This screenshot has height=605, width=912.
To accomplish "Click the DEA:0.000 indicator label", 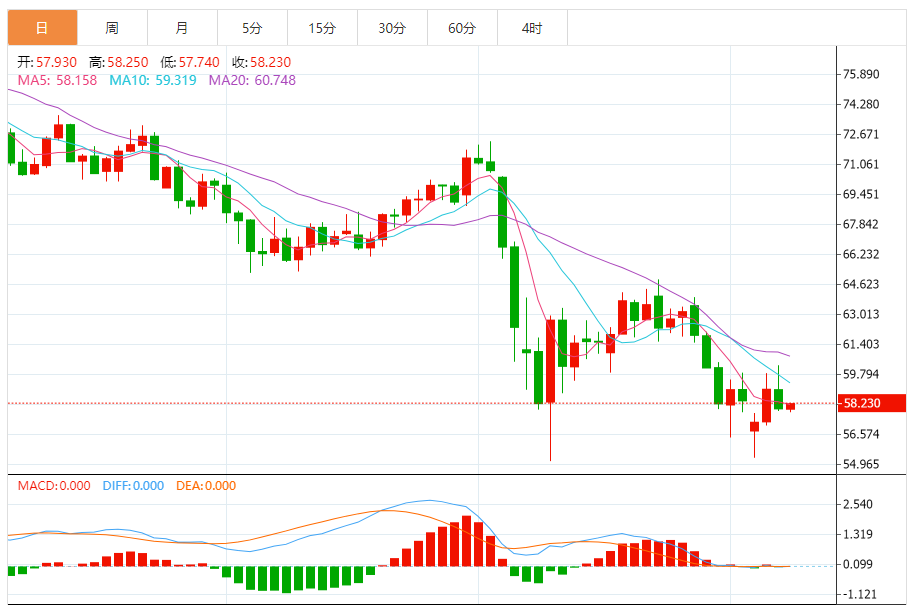I will click(x=206, y=486).
